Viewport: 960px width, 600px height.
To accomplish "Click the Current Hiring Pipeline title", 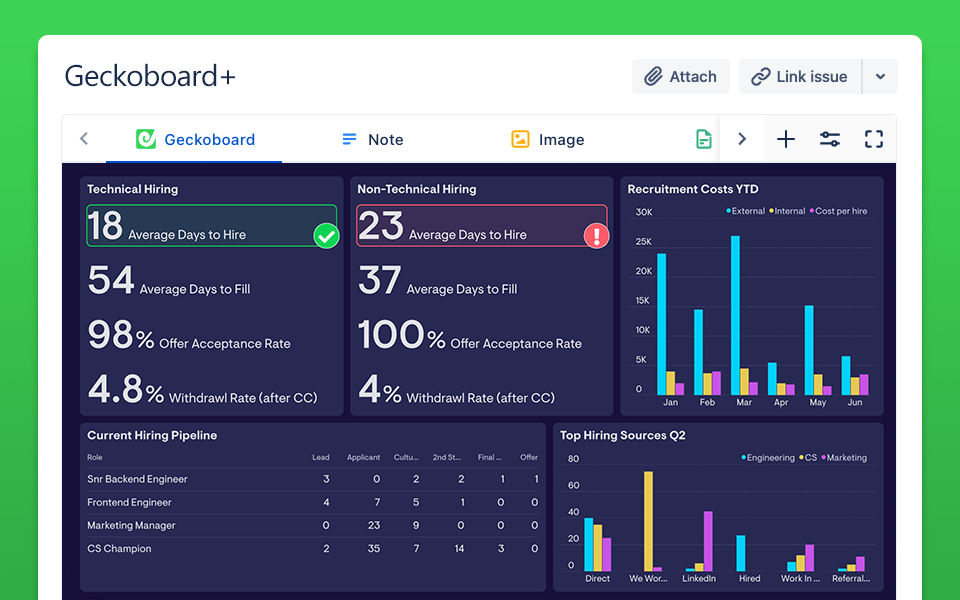I will tap(152, 435).
